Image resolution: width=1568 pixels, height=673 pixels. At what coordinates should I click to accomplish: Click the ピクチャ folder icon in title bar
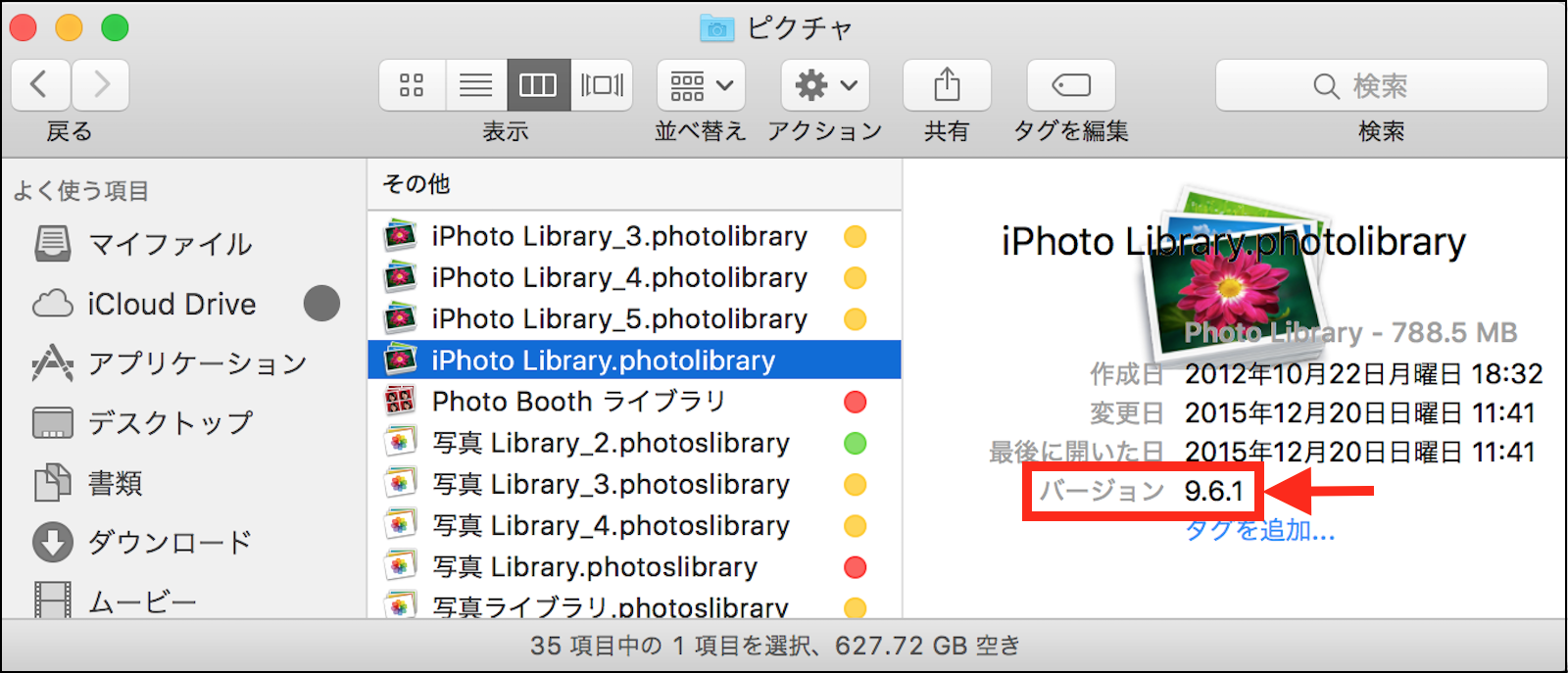[x=717, y=28]
